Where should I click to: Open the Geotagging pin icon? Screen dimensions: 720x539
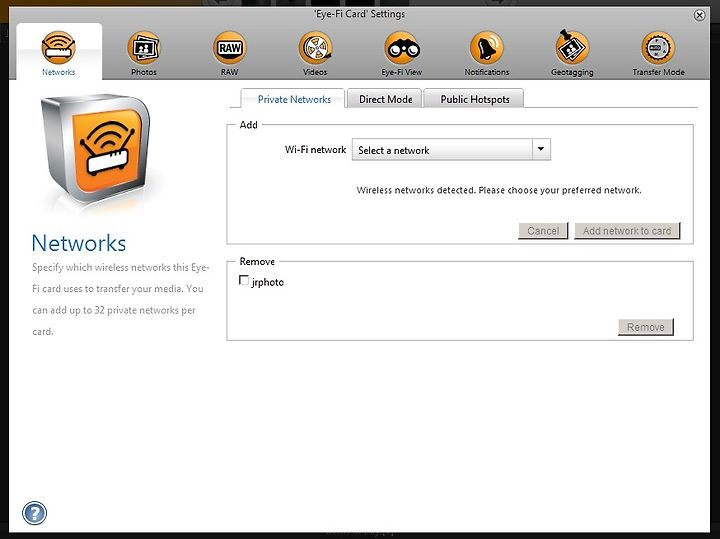pos(572,48)
